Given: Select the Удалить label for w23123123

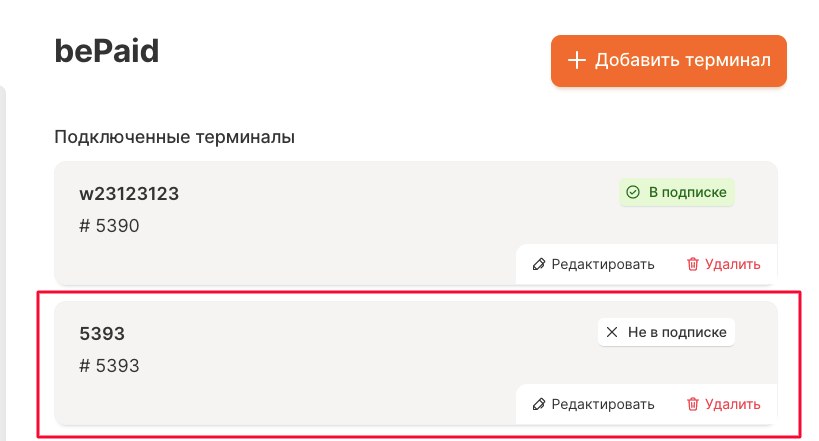Looking at the screenshot, I should (x=732, y=264).
